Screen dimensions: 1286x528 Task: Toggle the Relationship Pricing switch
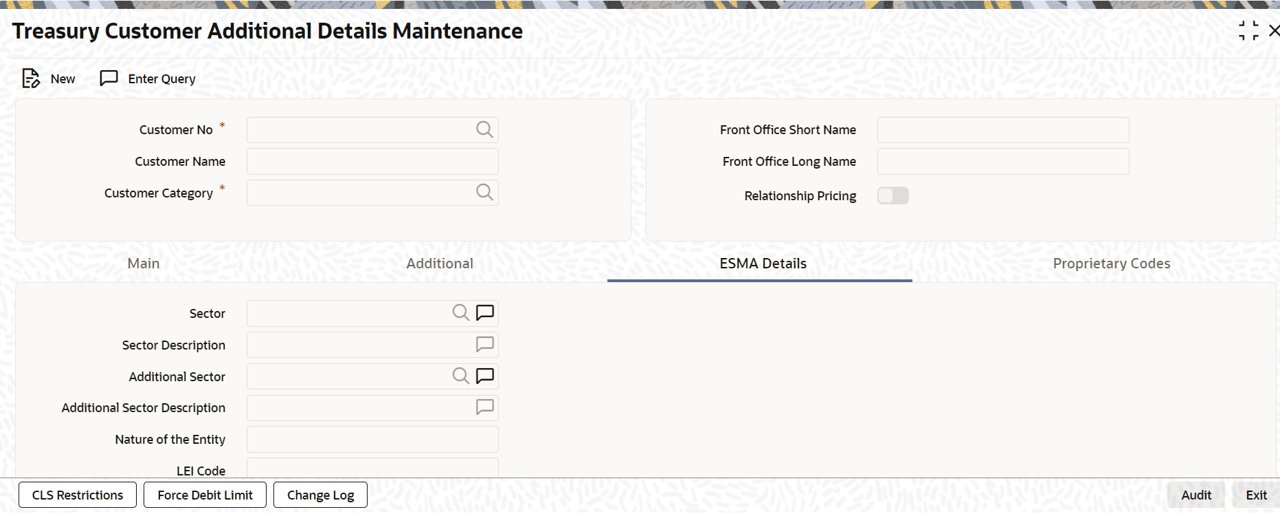click(893, 196)
